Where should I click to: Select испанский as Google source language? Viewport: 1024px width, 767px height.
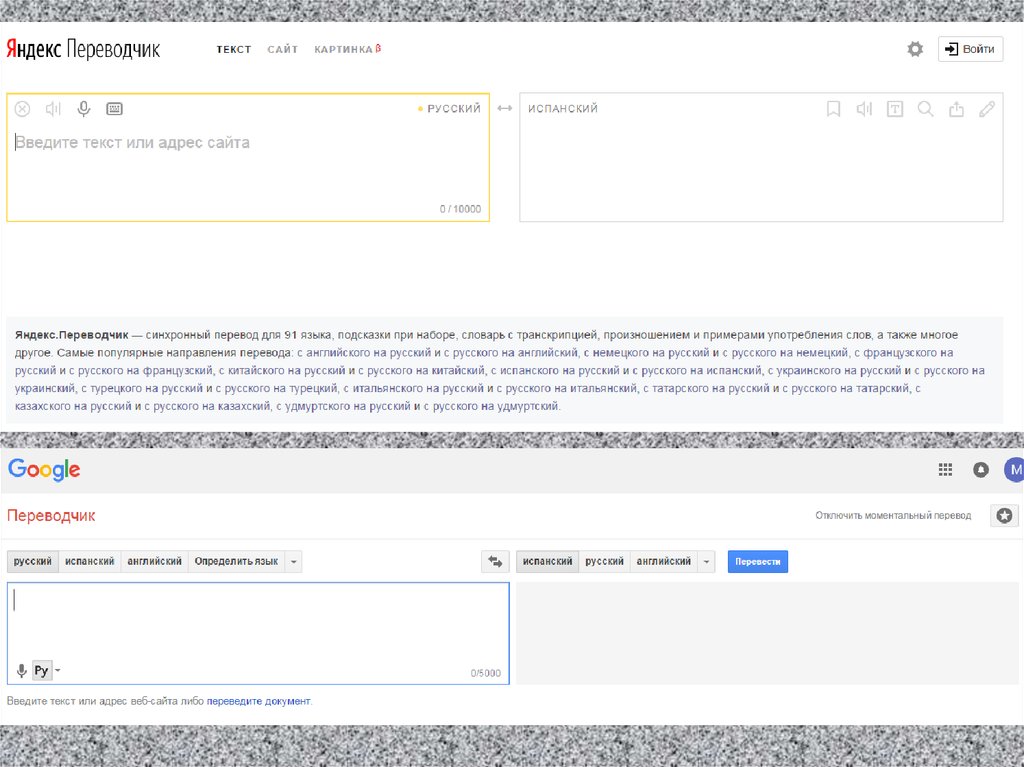89,562
